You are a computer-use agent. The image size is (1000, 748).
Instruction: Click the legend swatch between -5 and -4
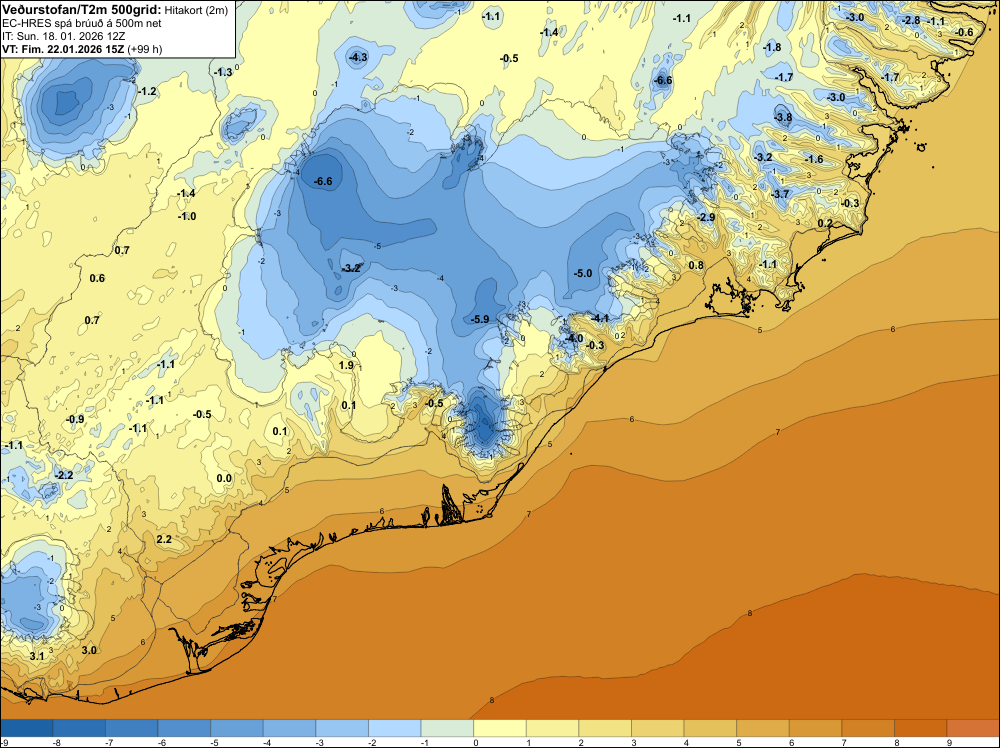tap(237, 728)
